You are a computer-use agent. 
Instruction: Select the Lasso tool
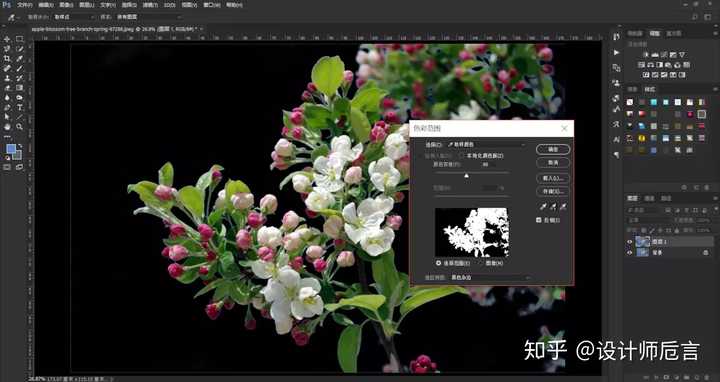point(7,49)
